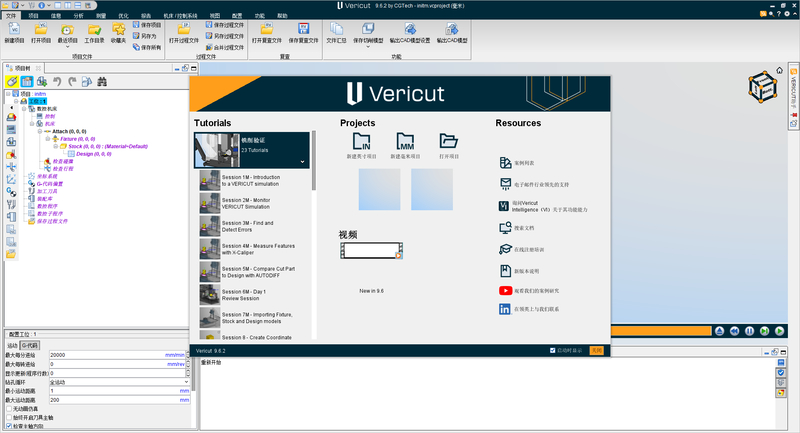Click the home view icon above the view cube

point(779,70)
